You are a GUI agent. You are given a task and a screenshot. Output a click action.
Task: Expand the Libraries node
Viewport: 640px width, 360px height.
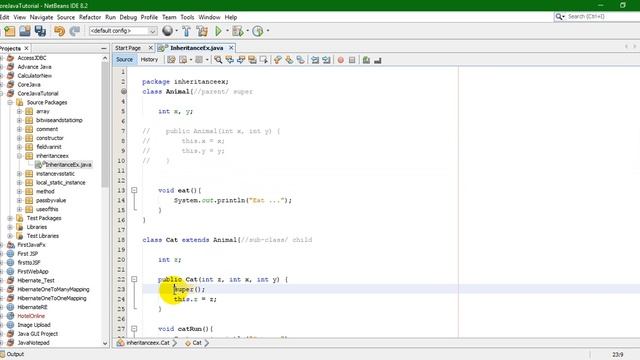click(10, 227)
